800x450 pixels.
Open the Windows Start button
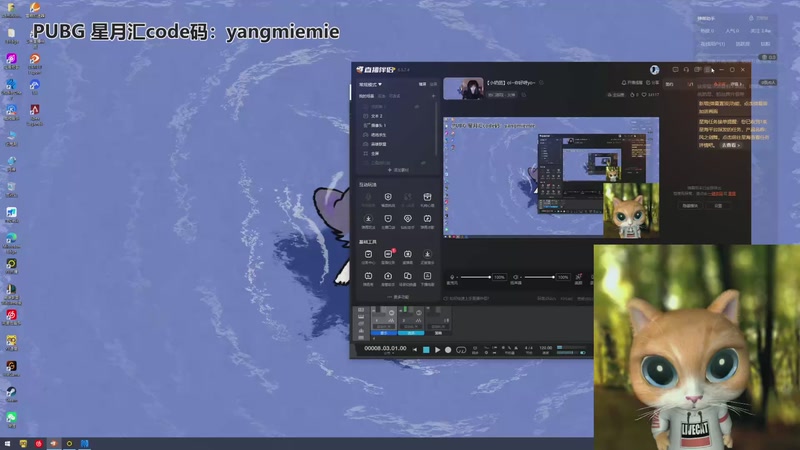point(7,444)
